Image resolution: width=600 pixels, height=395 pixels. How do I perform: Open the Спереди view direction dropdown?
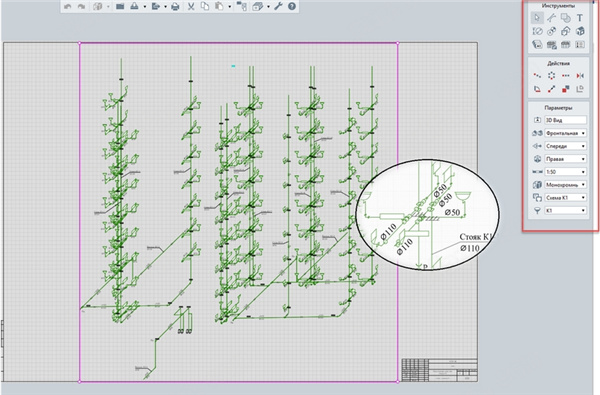(566, 146)
